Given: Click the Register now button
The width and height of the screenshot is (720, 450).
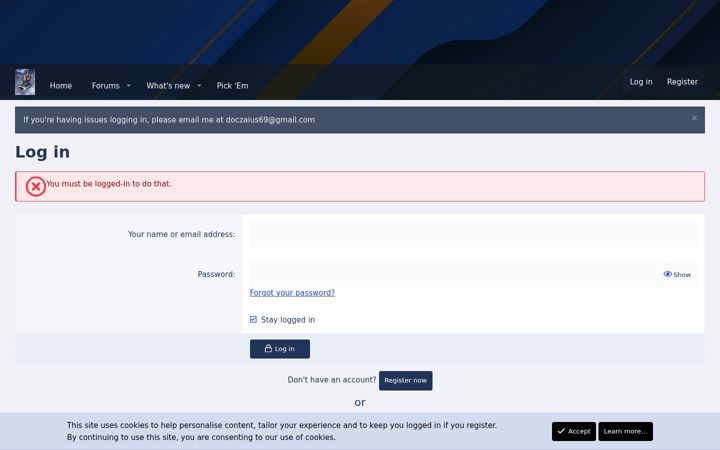Looking at the screenshot, I should (x=405, y=380).
